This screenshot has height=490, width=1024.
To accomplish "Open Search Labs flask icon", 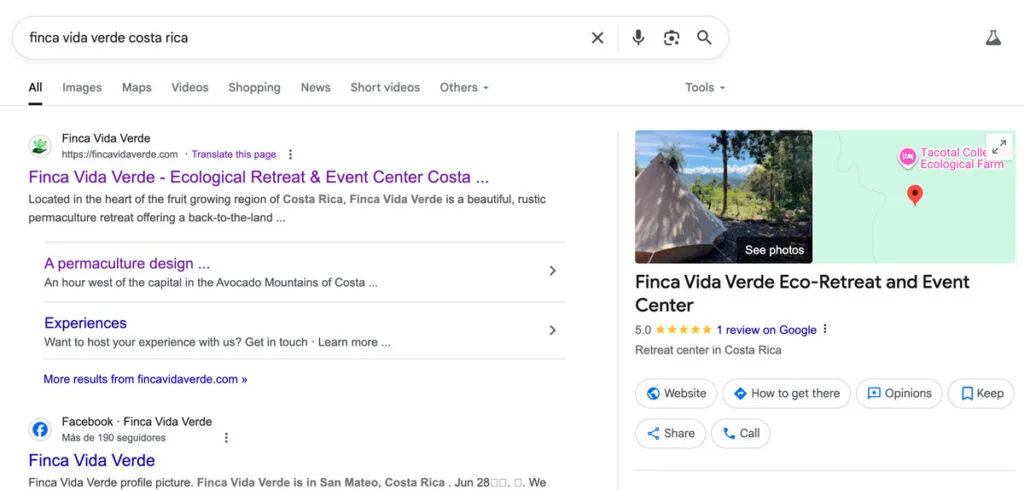I will click(x=993, y=38).
